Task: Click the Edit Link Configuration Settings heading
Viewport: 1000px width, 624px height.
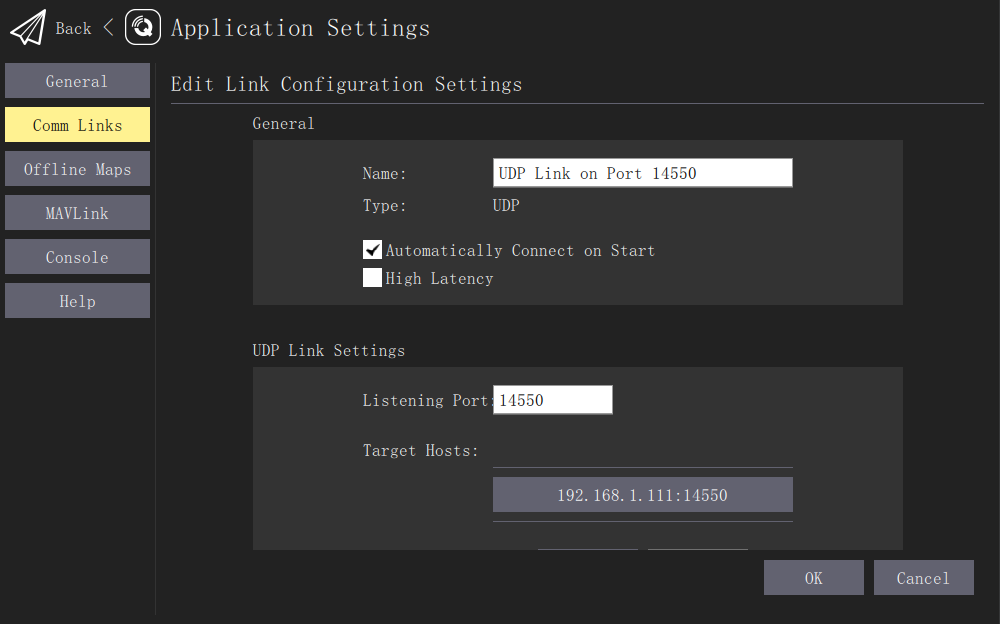Action: pos(346,84)
